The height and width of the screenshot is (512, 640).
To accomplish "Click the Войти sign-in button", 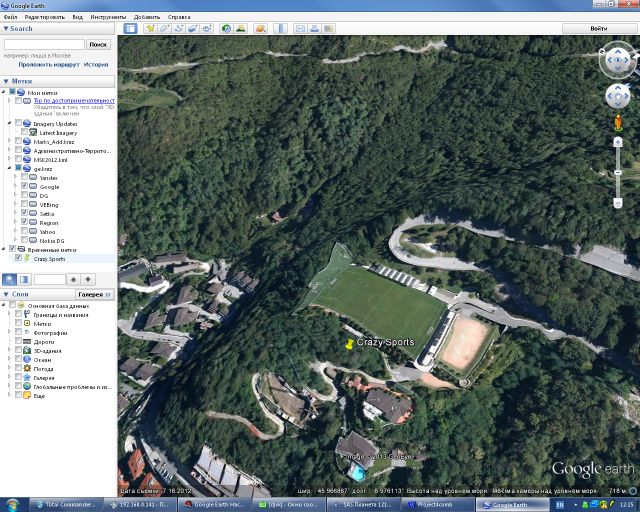I will tap(599, 29).
